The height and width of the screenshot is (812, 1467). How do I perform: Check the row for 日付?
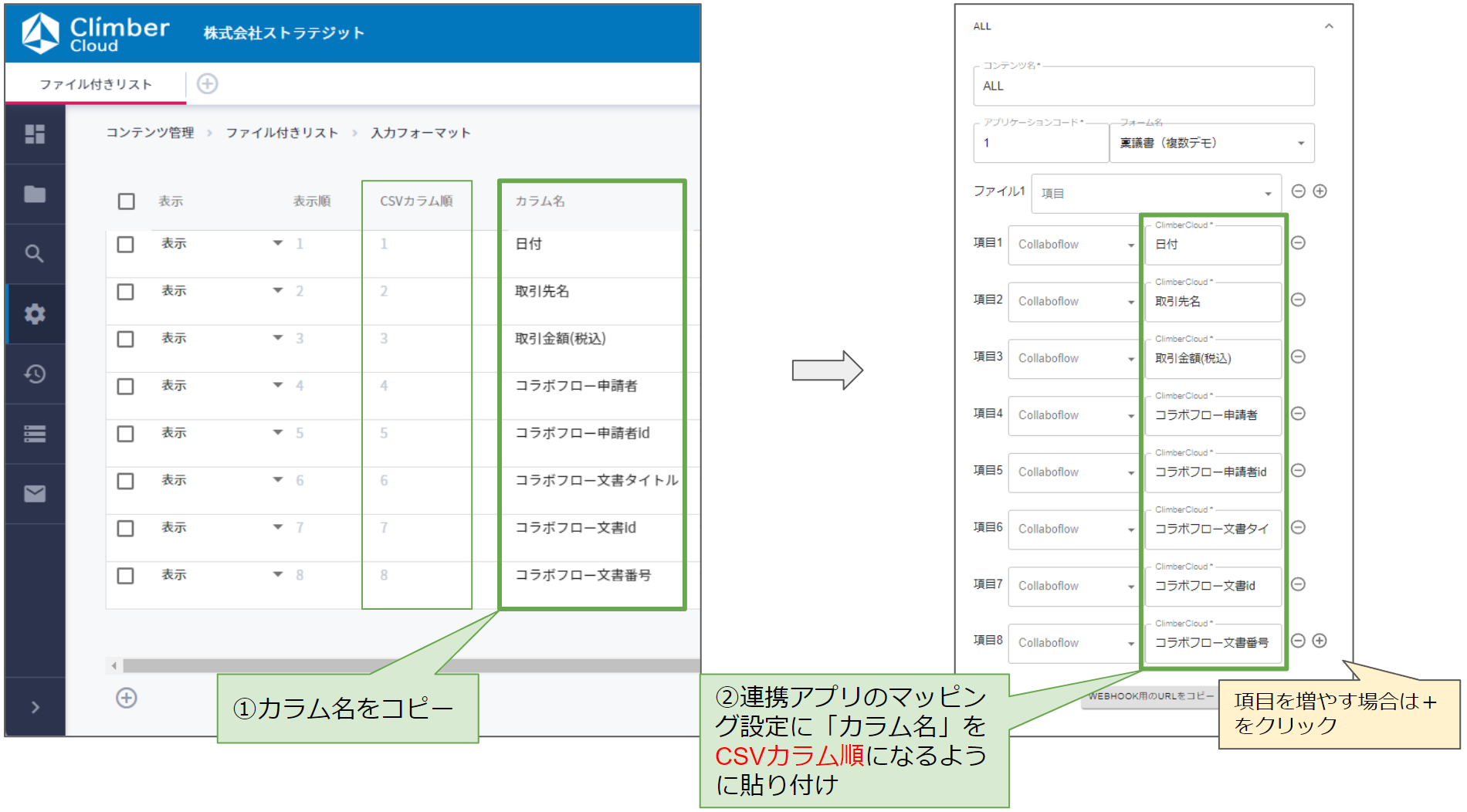tap(126, 245)
